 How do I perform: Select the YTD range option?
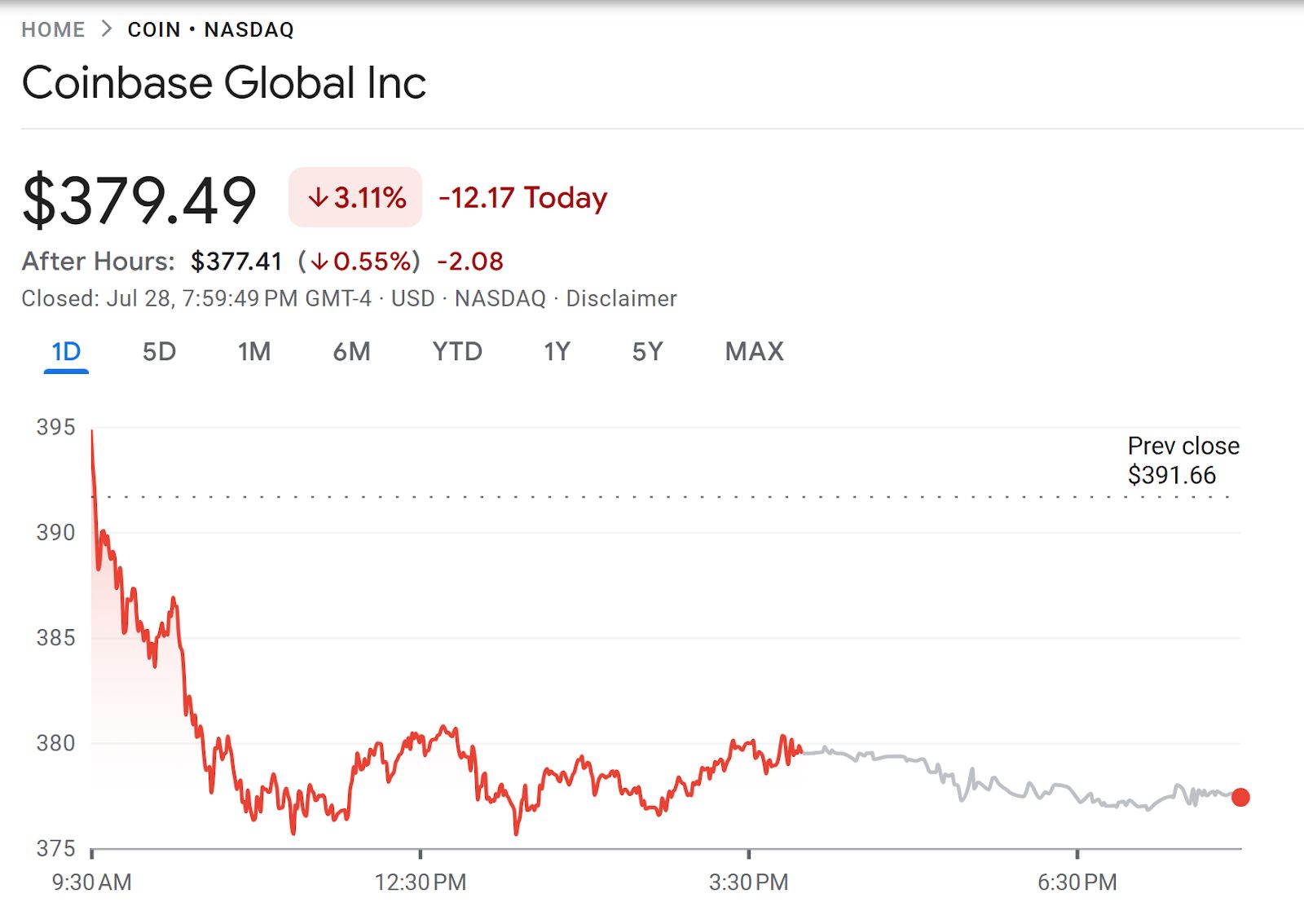click(458, 351)
